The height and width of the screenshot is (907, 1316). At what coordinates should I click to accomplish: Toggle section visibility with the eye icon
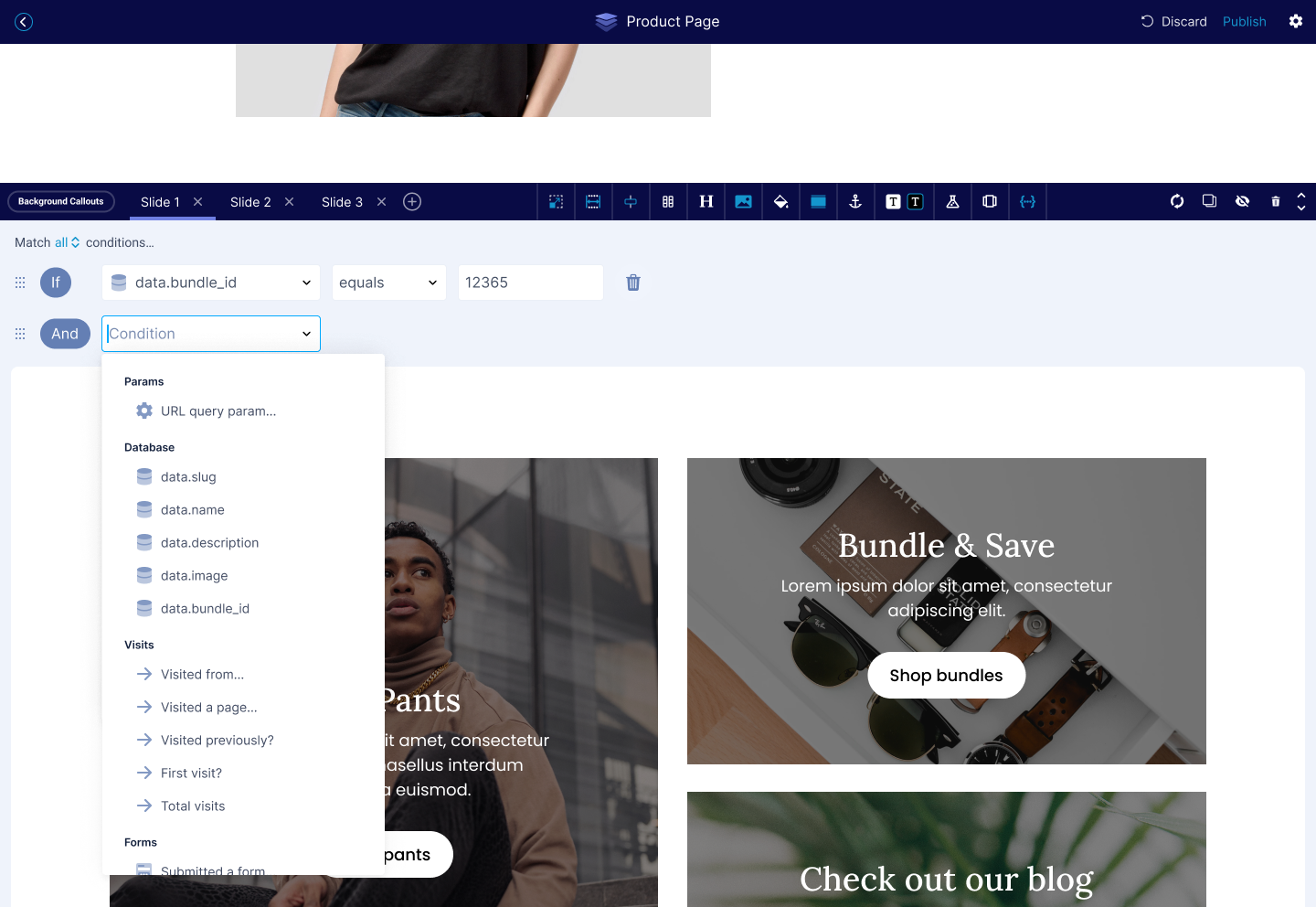1242,202
